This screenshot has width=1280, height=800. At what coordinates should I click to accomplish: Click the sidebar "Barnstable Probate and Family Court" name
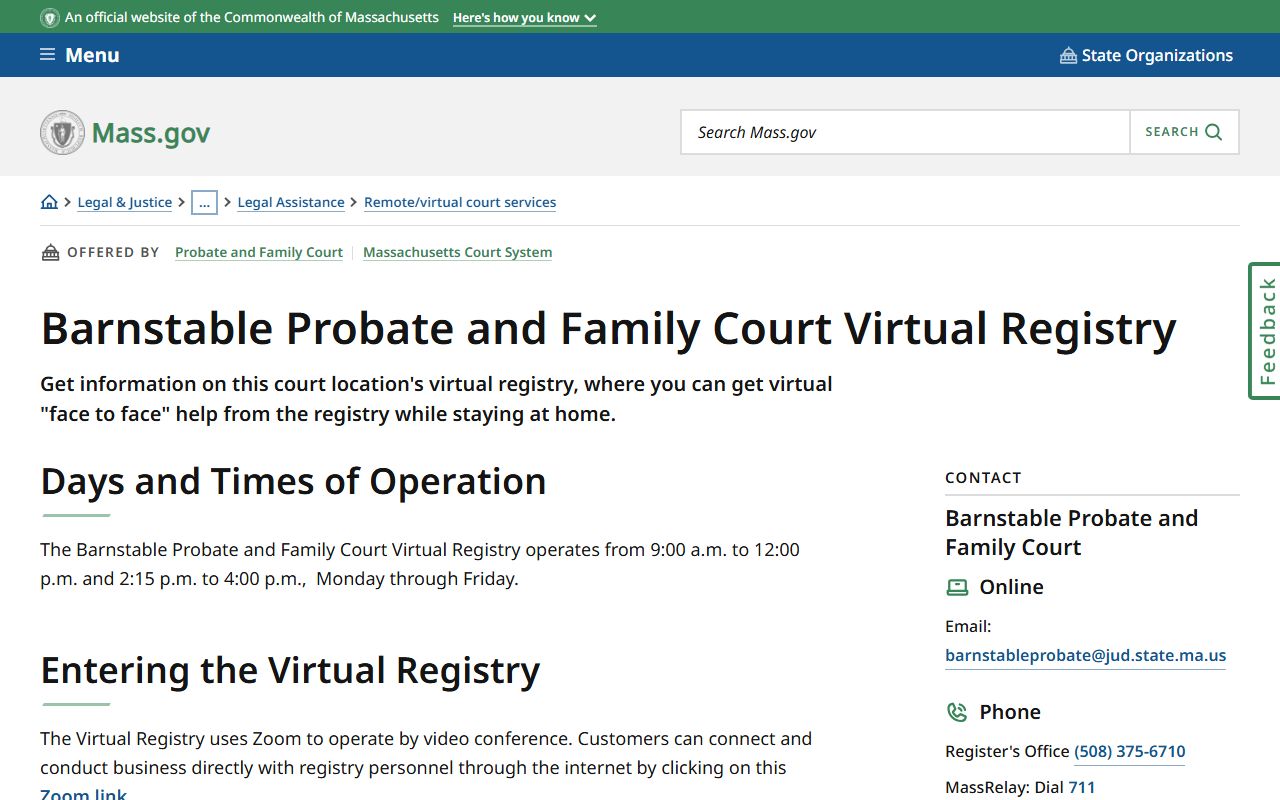tap(1071, 533)
